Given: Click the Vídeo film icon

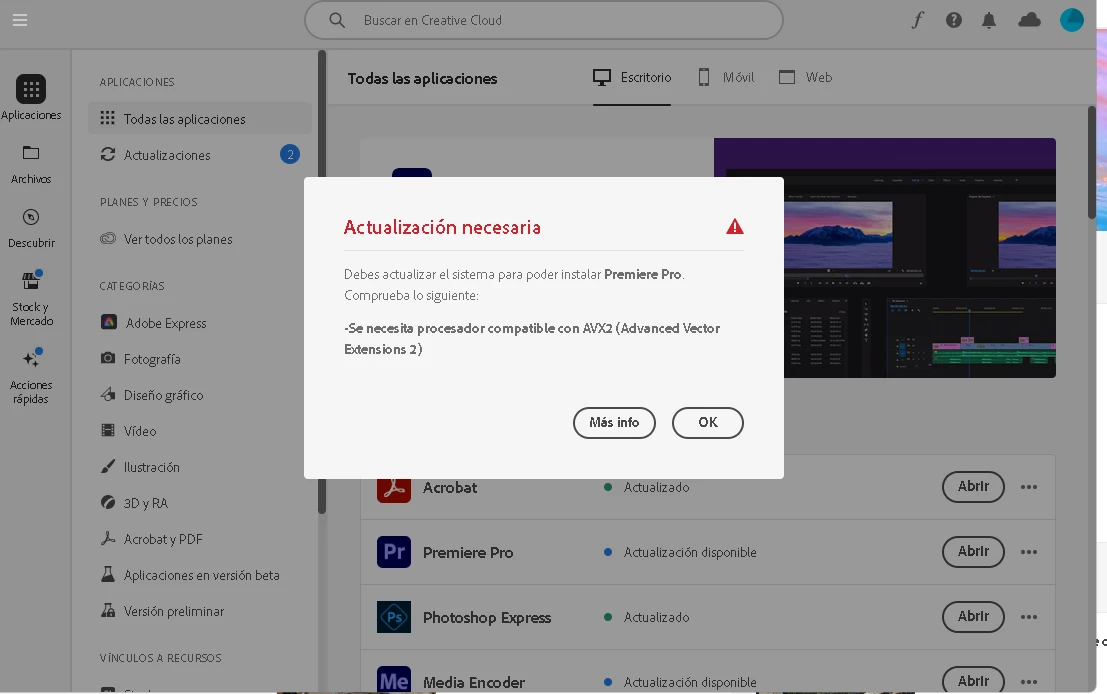Looking at the screenshot, I should point(108,430).
